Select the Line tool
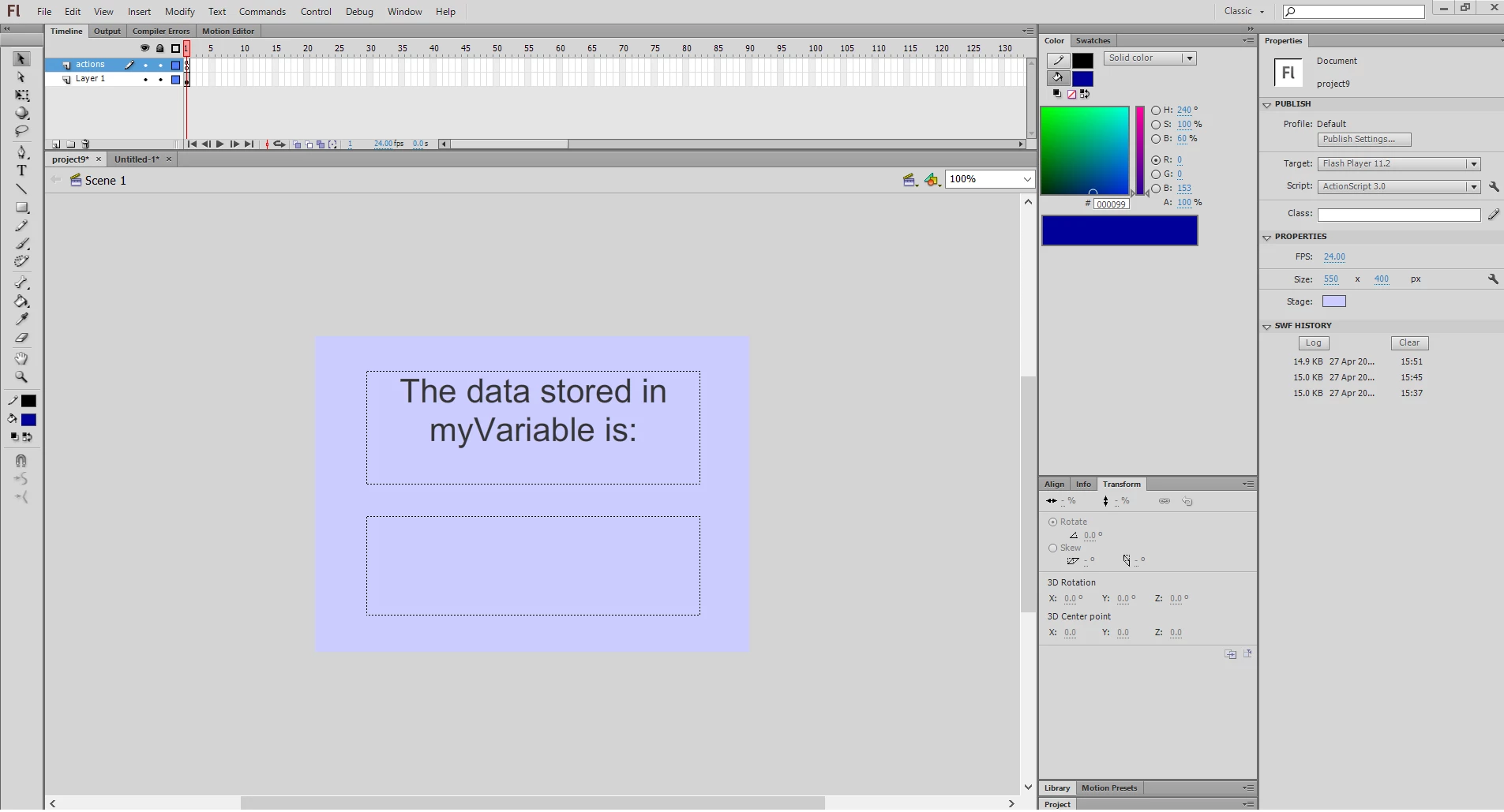This screenshot has width=1504, height=812. (21, 189)
